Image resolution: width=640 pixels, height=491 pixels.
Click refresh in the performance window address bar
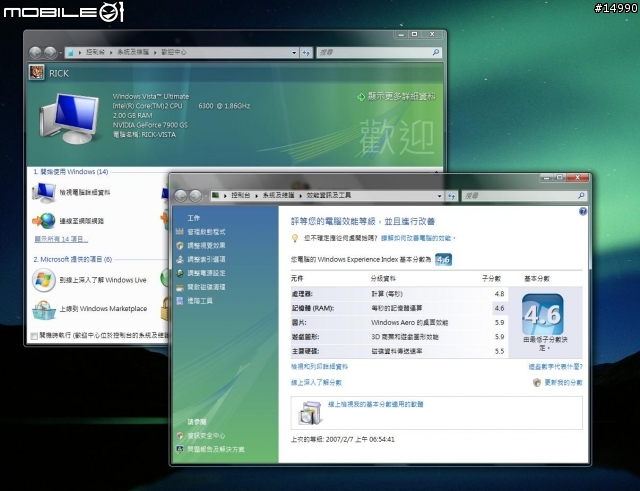pyautogui.click(x=451, y=196)
